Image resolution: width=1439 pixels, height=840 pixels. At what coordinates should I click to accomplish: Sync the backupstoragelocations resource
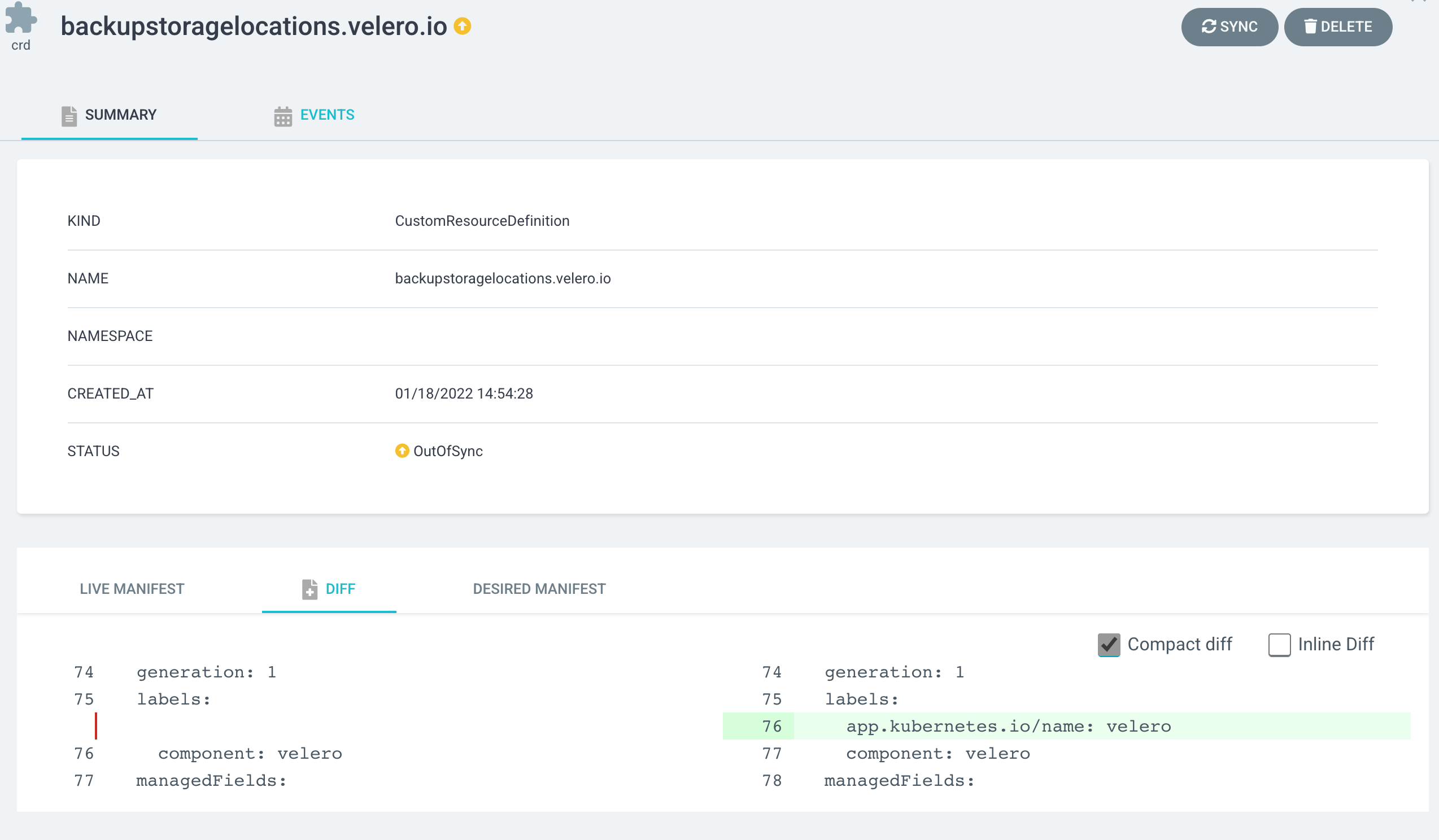click(x=1229, y=27)
